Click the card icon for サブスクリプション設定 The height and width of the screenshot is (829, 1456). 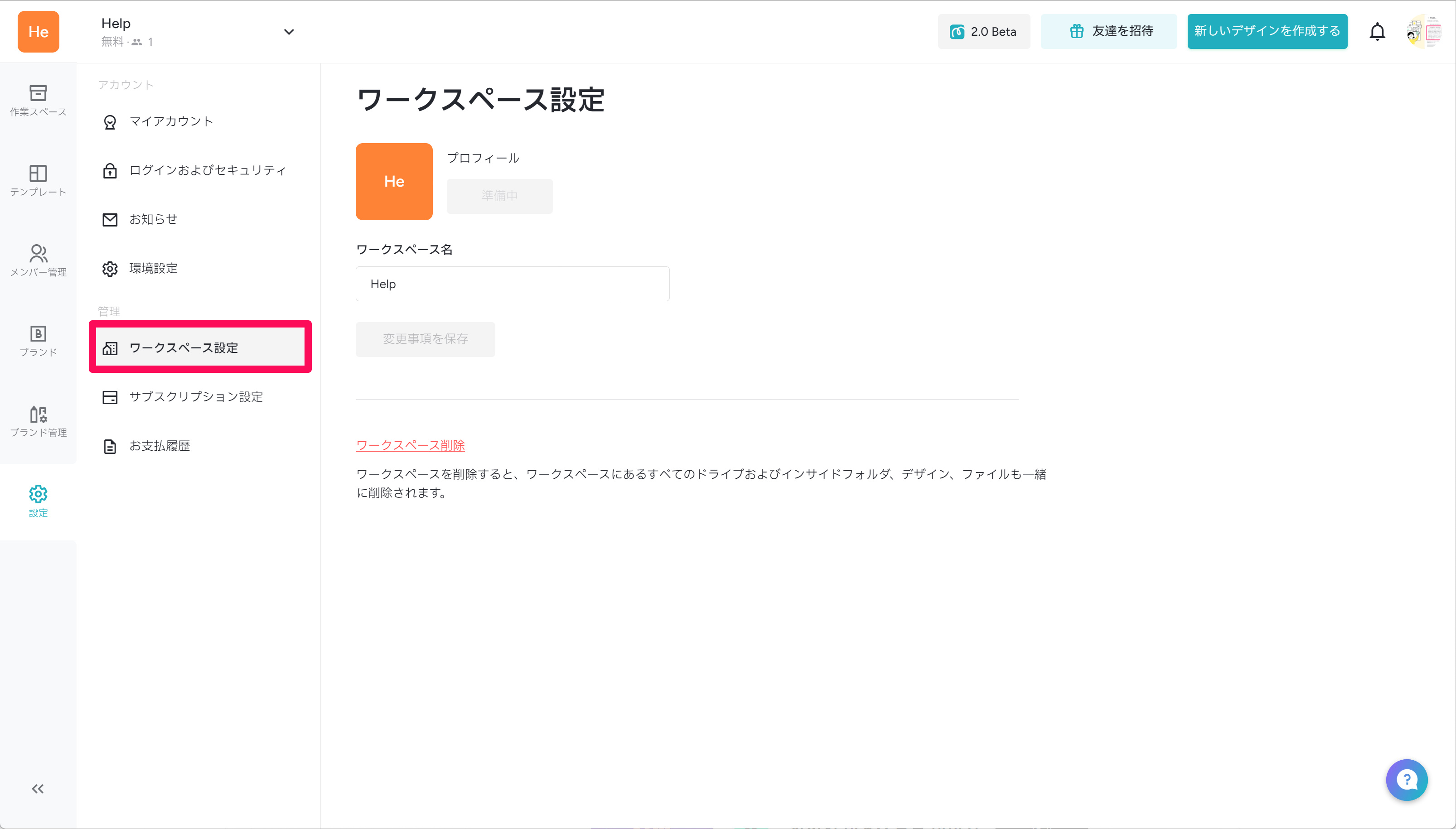click(x=110, y=397)
